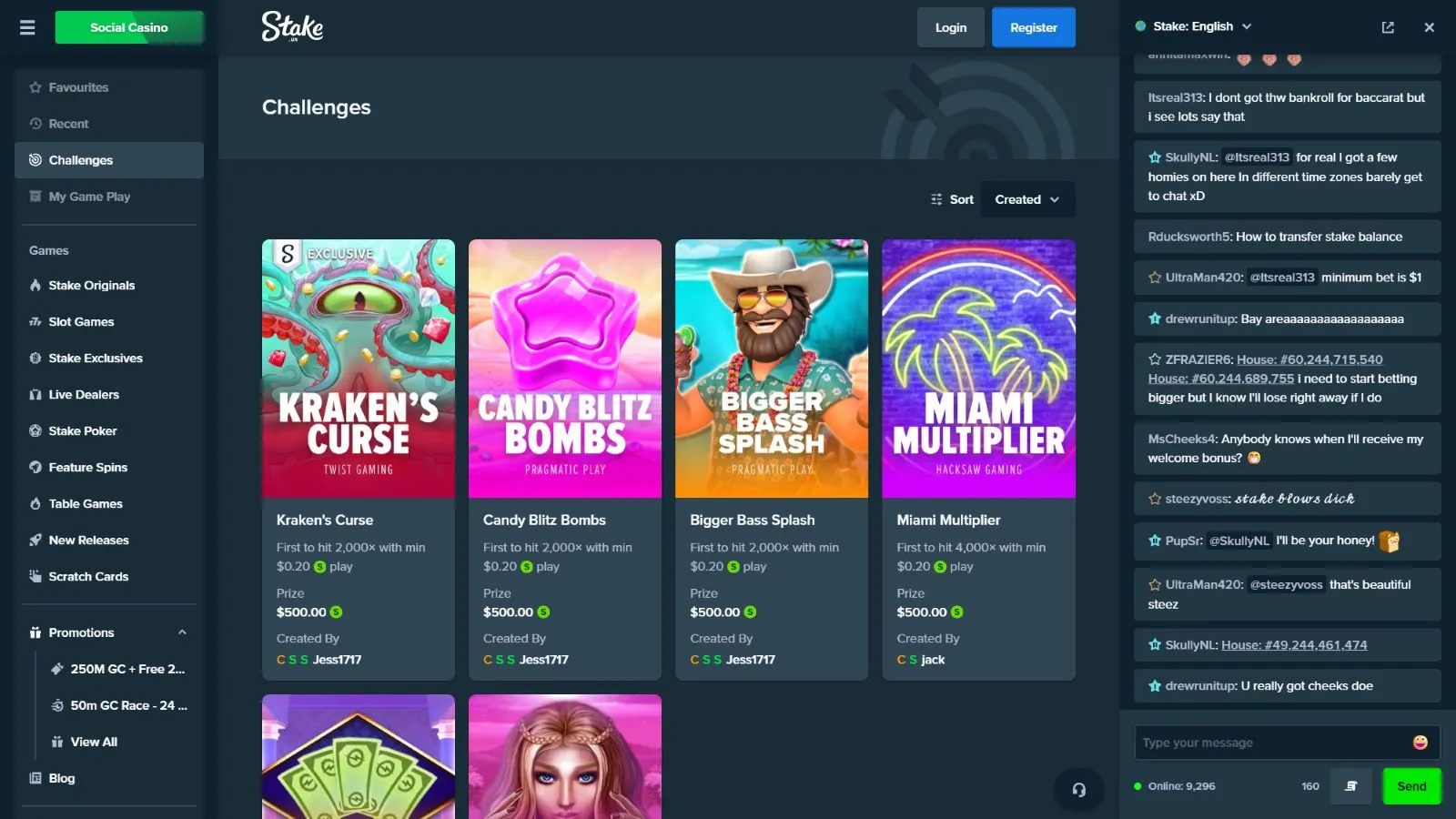1456x819 pixels.
Task: Click the @SkullyNL mention by PupSr
Action: point(1239,541)
